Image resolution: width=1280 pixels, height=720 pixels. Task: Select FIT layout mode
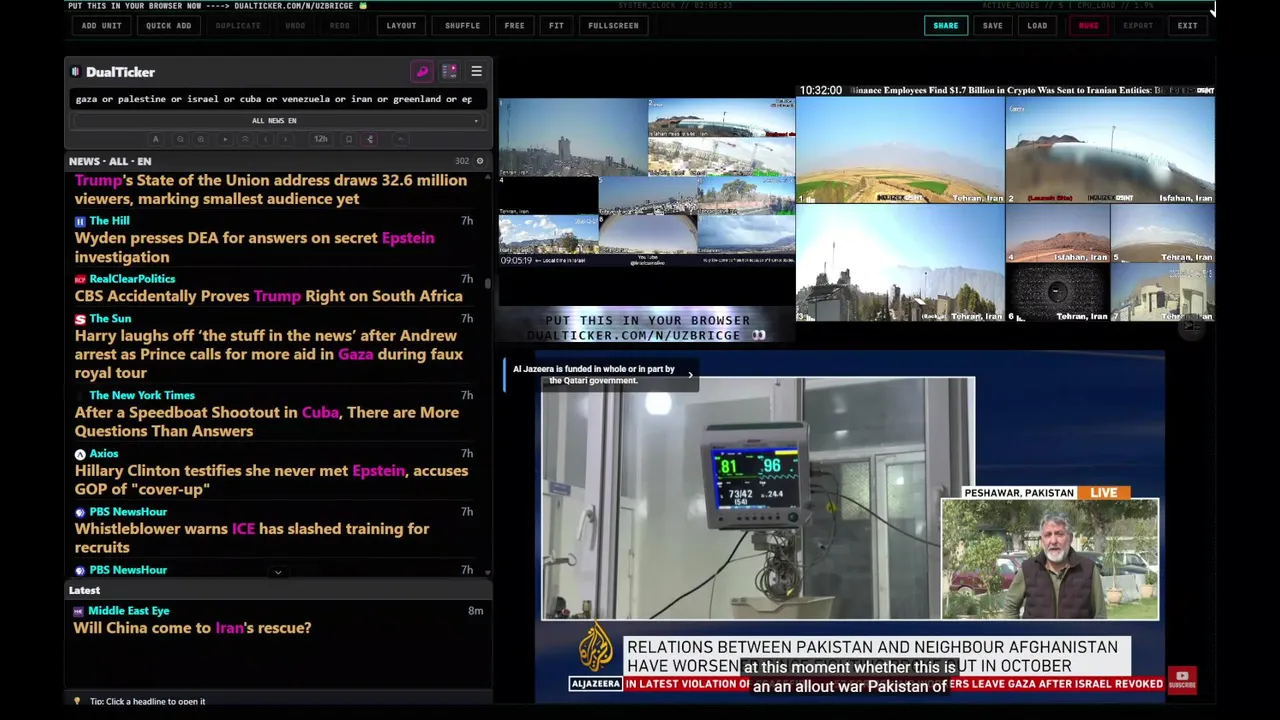click(556, 25)
